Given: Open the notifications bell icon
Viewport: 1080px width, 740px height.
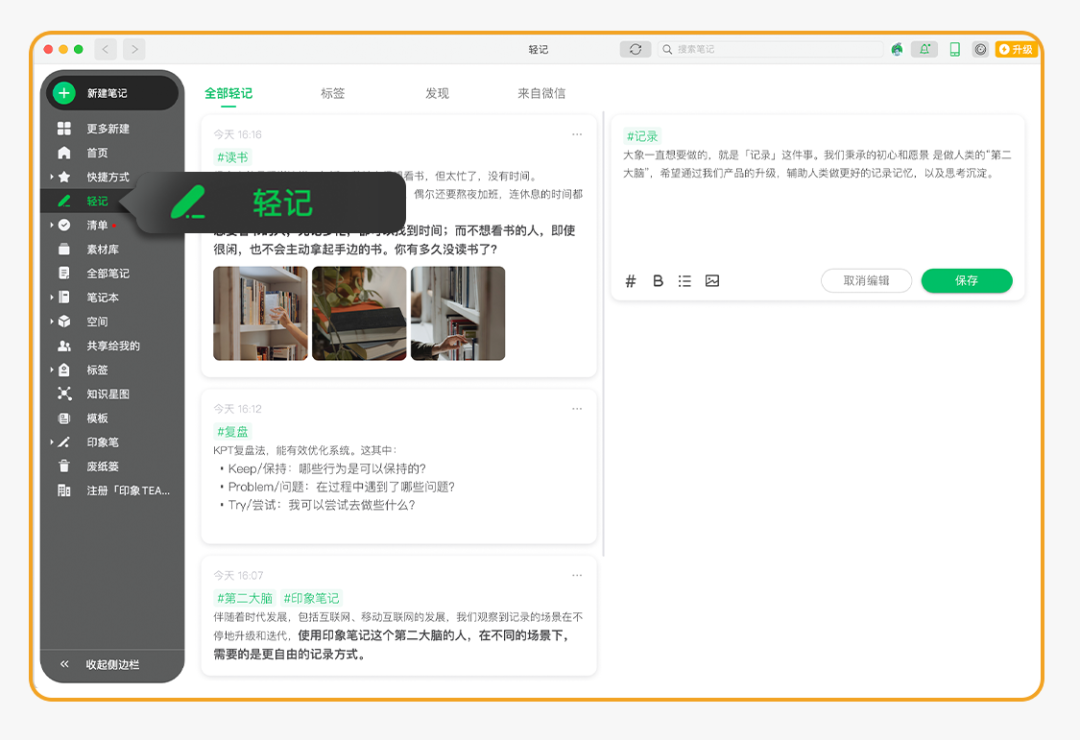Looking at the screenshot, I should coord(924,49).
